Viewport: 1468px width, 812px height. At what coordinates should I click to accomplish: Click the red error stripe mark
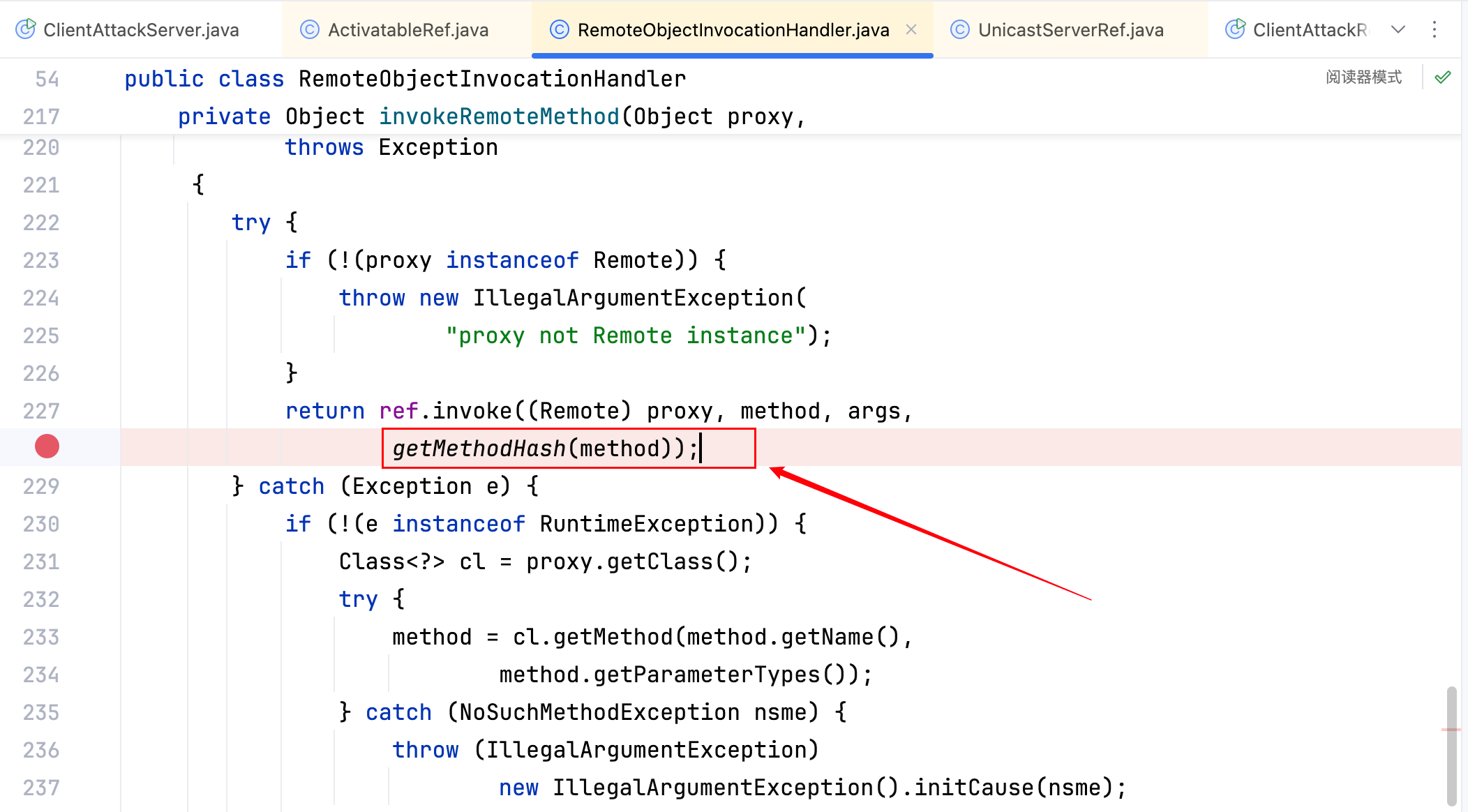[x=1450, y=730]
